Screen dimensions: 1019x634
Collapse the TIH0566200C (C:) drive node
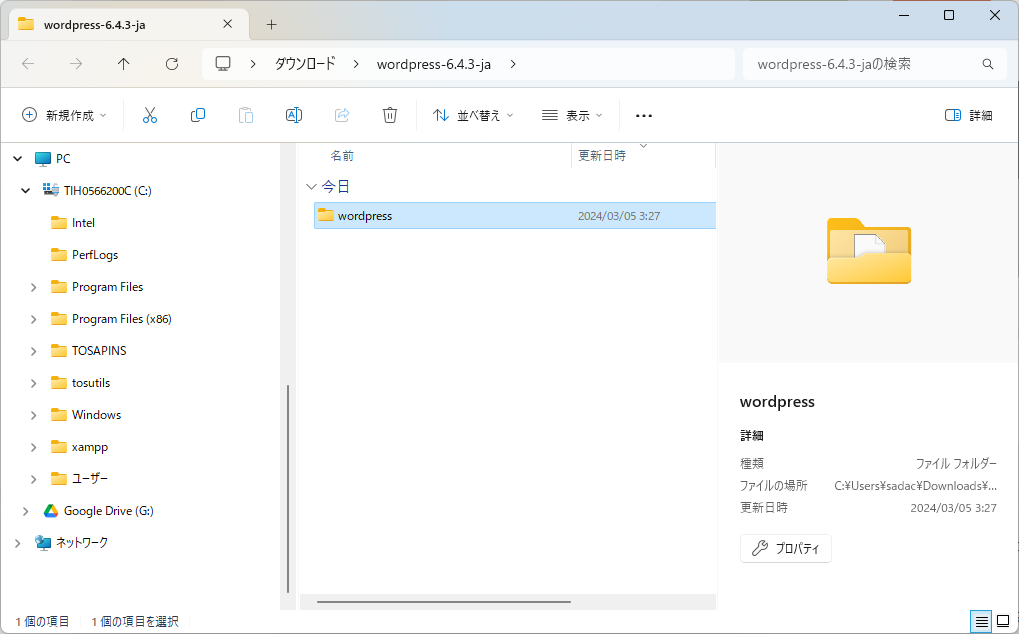click(25, 190)
